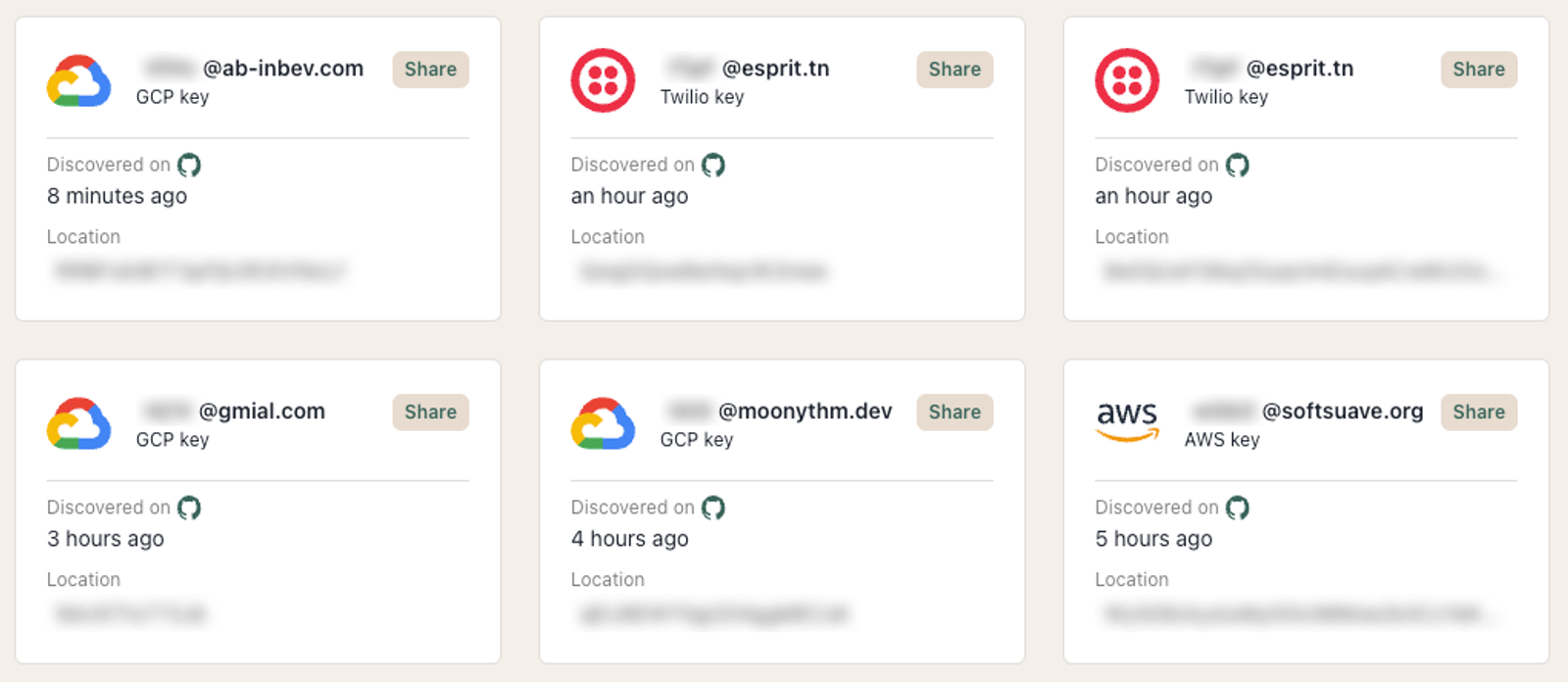Viewport: 1568px width, 682px height.
Task: Click the '3 hours ago' timestamp
Action: [106, 539]
